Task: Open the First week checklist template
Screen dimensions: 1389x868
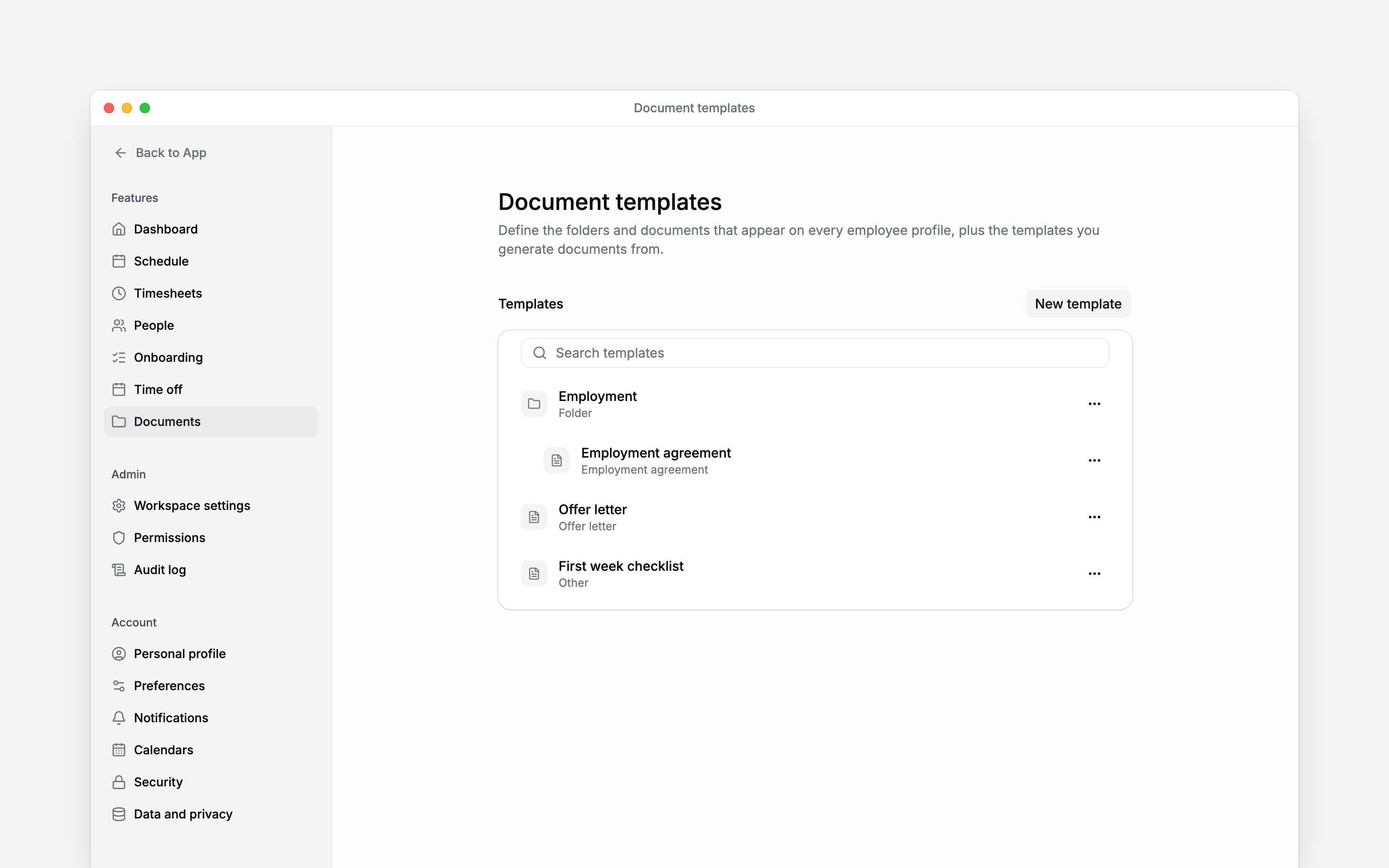Action: pos(815,574)
